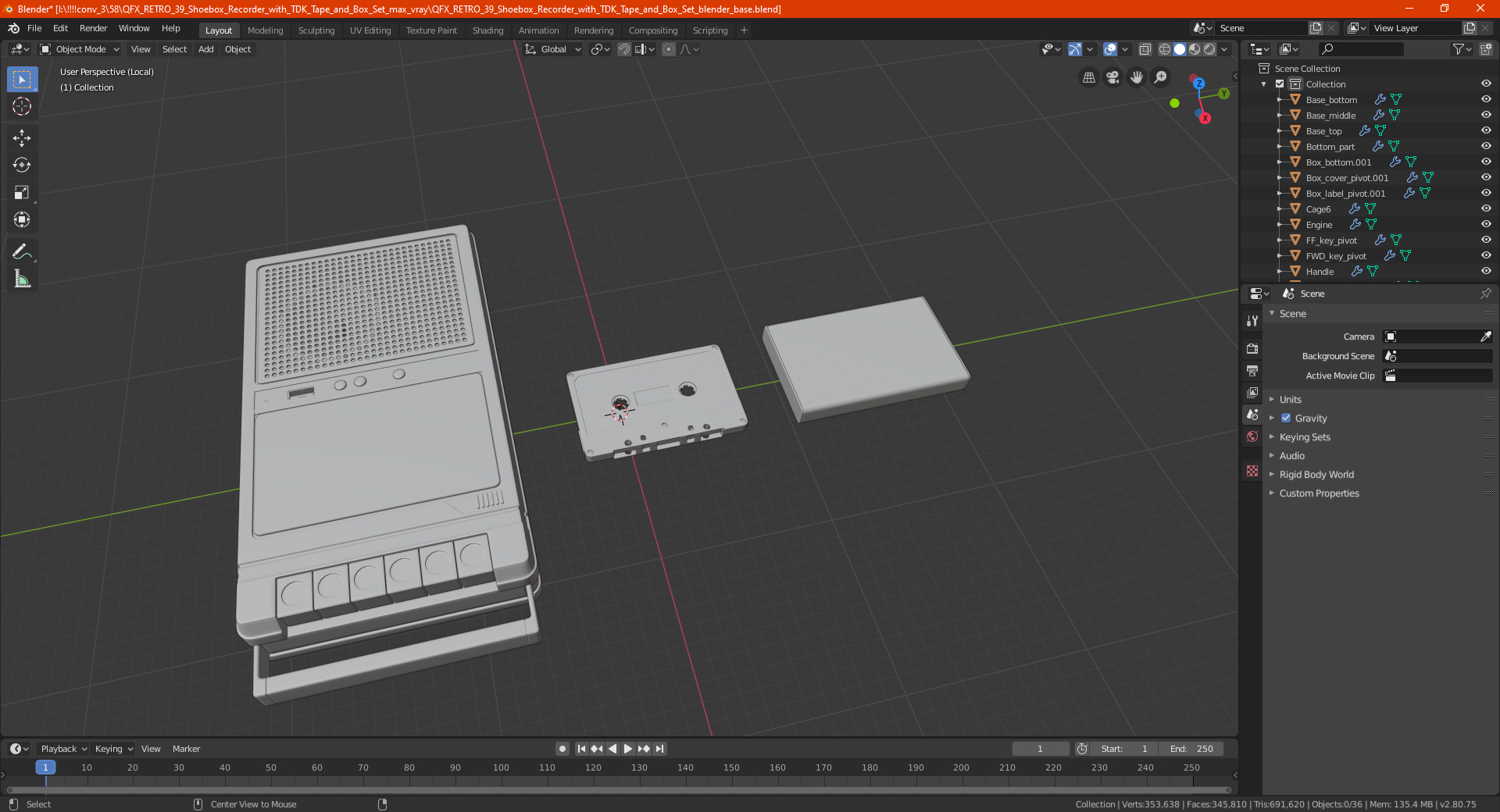Click the outliner search field
This screenshot has height=812, width=1500.
[1361, 49]
